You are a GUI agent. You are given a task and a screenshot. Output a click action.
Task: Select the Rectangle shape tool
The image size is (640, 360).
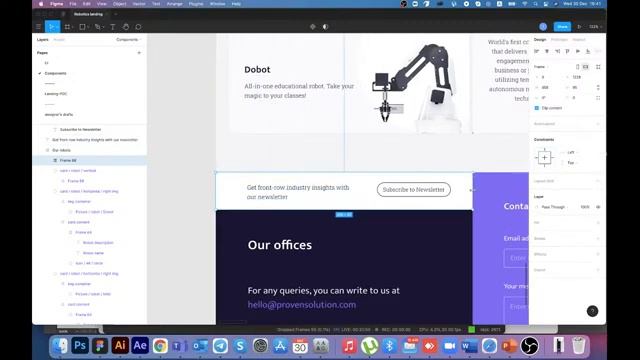click(x=82, y=27)
